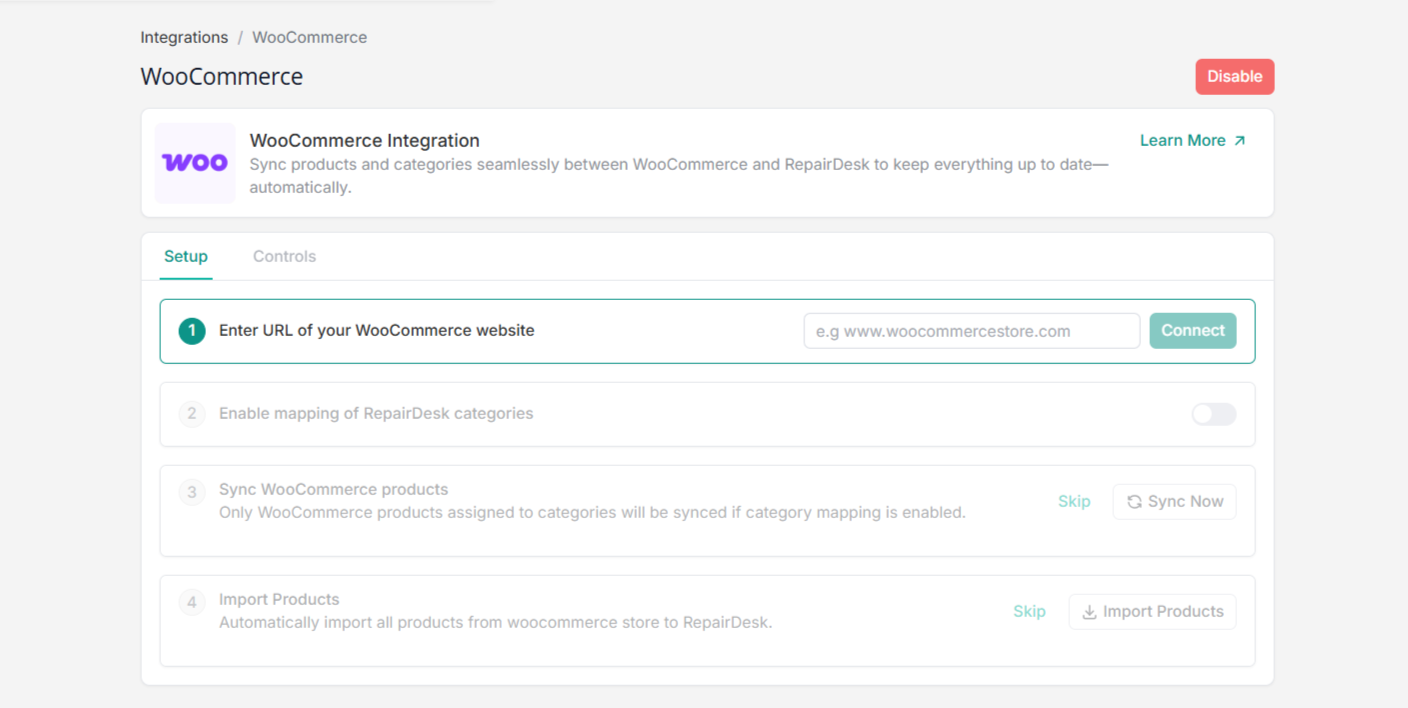The image size is (1408, 708).
Task: Select the step 2 number badge
Action: (x=192, y=414)
